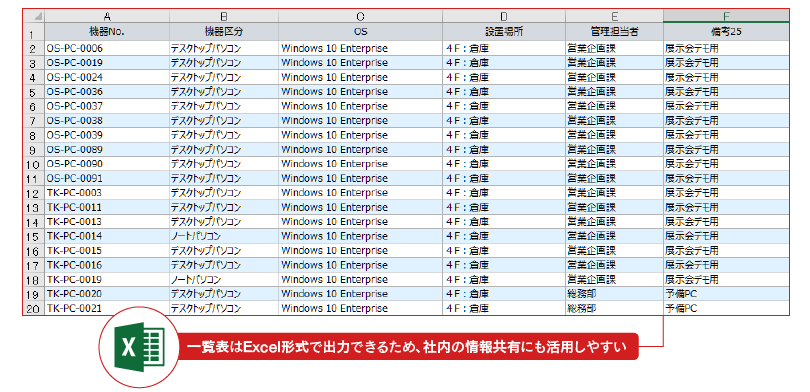Select column F header
The image size is (810, 392).
[x=726, y=15]
